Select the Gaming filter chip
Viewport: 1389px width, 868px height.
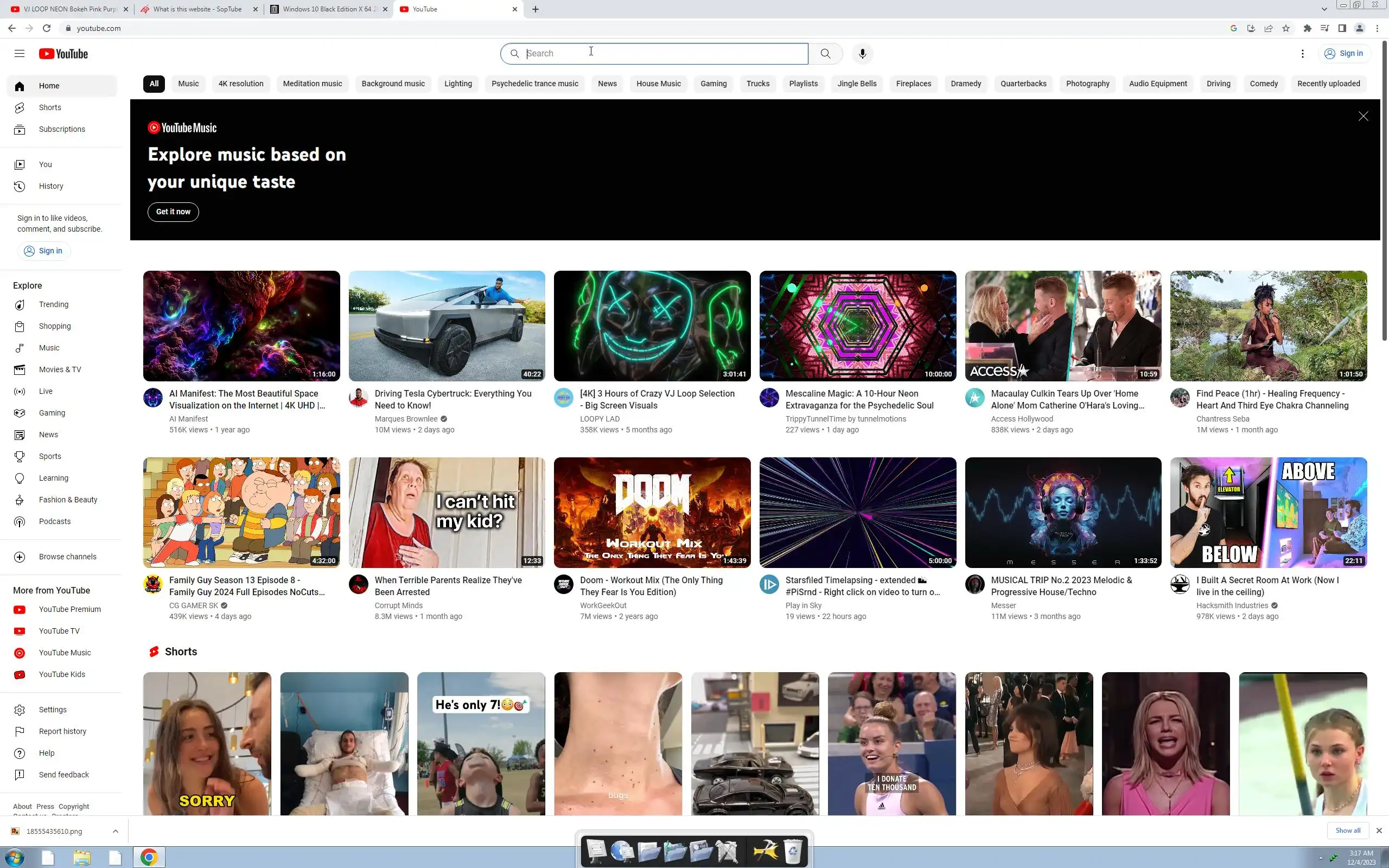click(713, 84)
